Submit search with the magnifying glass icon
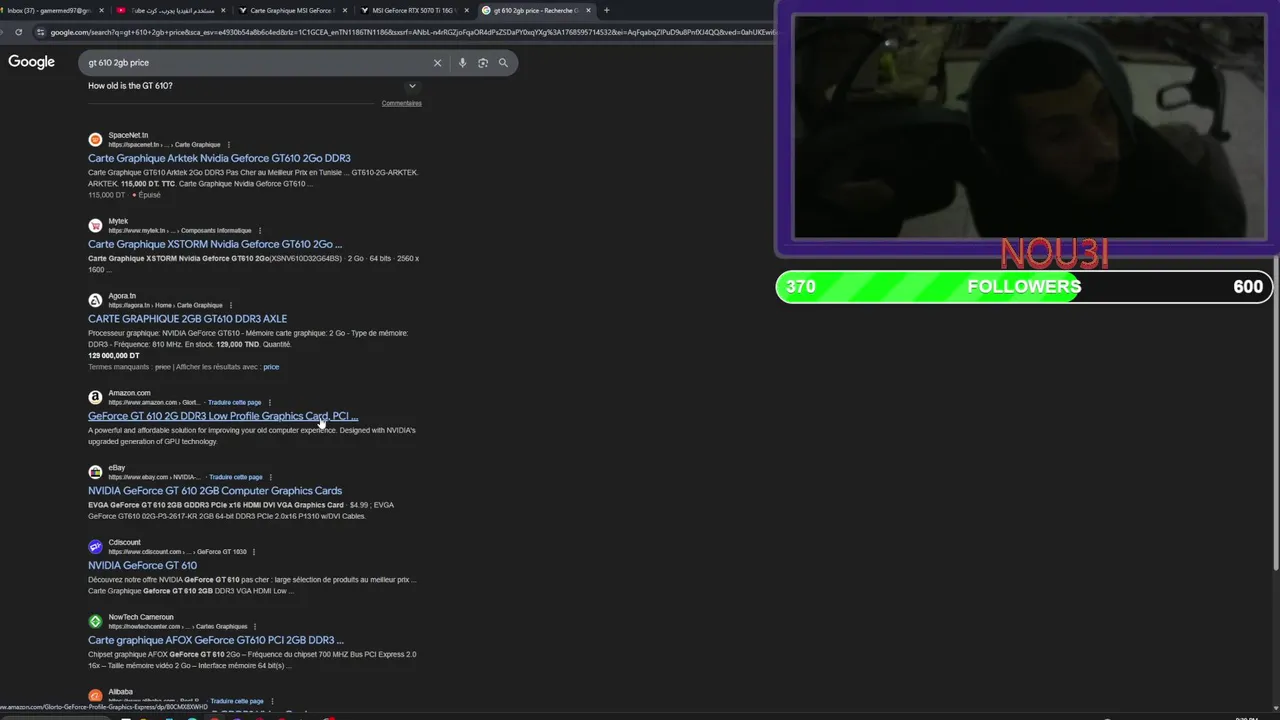Image resolution: width=1280 pixels, height=720 pixels. (x=503, y=63)
